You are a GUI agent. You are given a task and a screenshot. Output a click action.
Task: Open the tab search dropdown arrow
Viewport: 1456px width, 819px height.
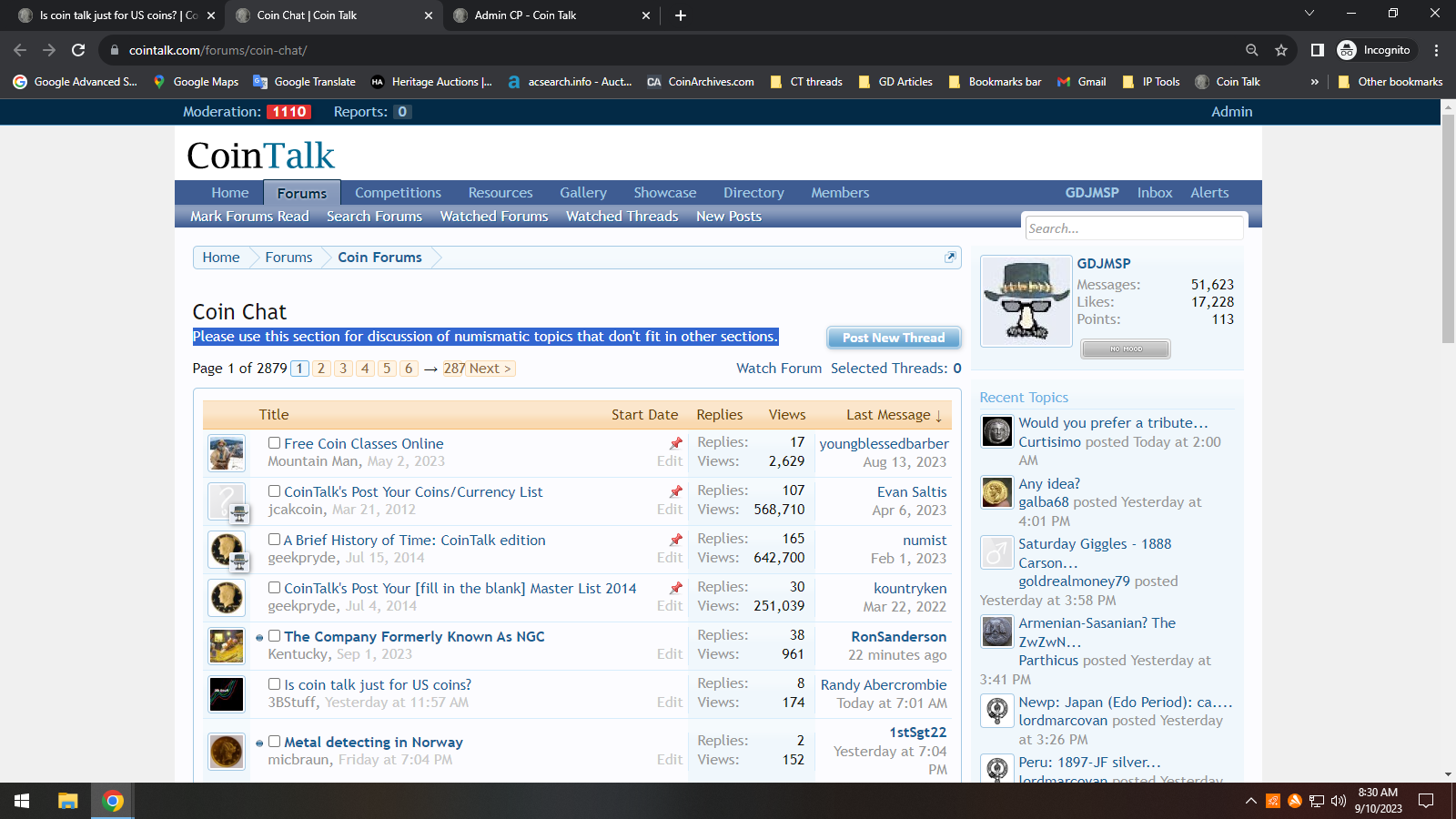click(x=1309, y=14)
